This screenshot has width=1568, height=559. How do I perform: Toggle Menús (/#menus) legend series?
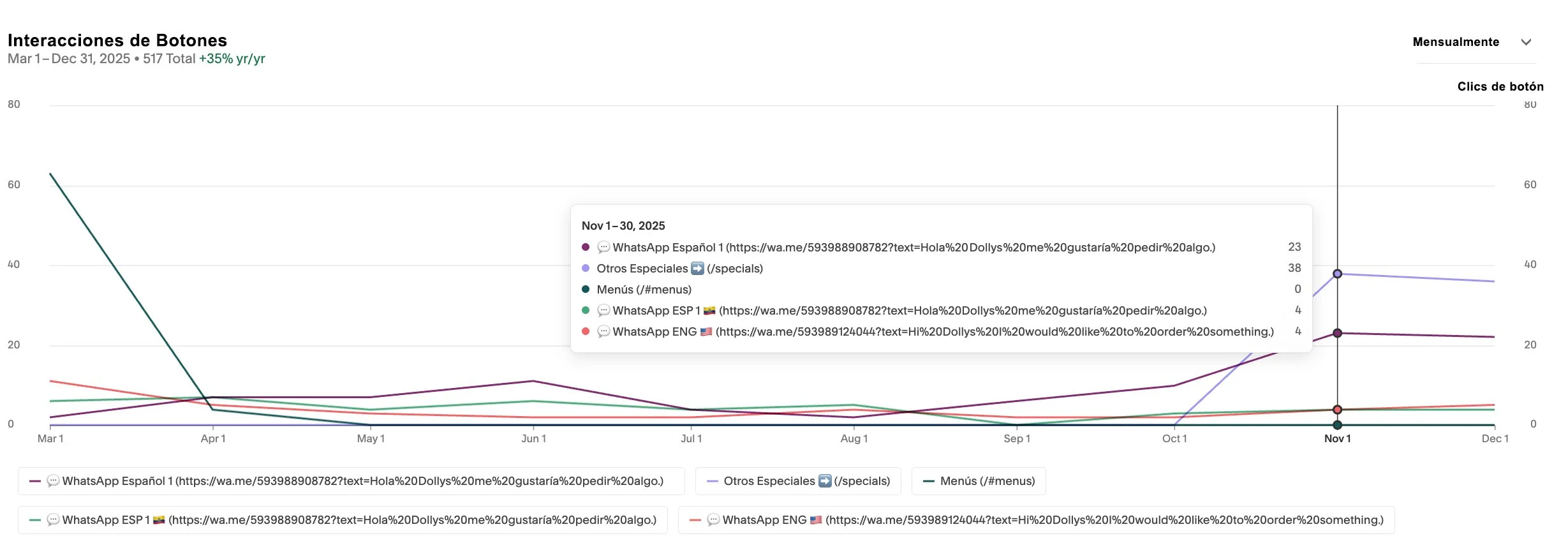point(979,481)
